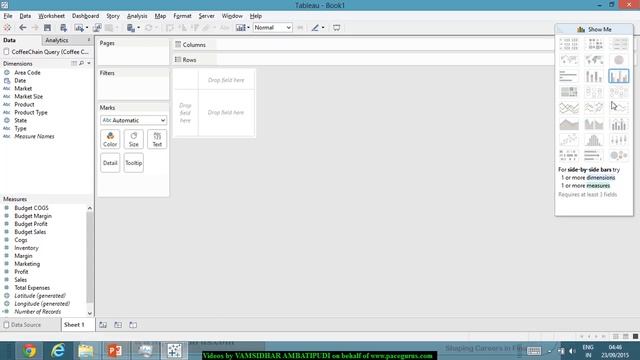Click the Highlight pen toolbar icon
The width and height of the screenshot is (640, 360).
coord(315,28)
